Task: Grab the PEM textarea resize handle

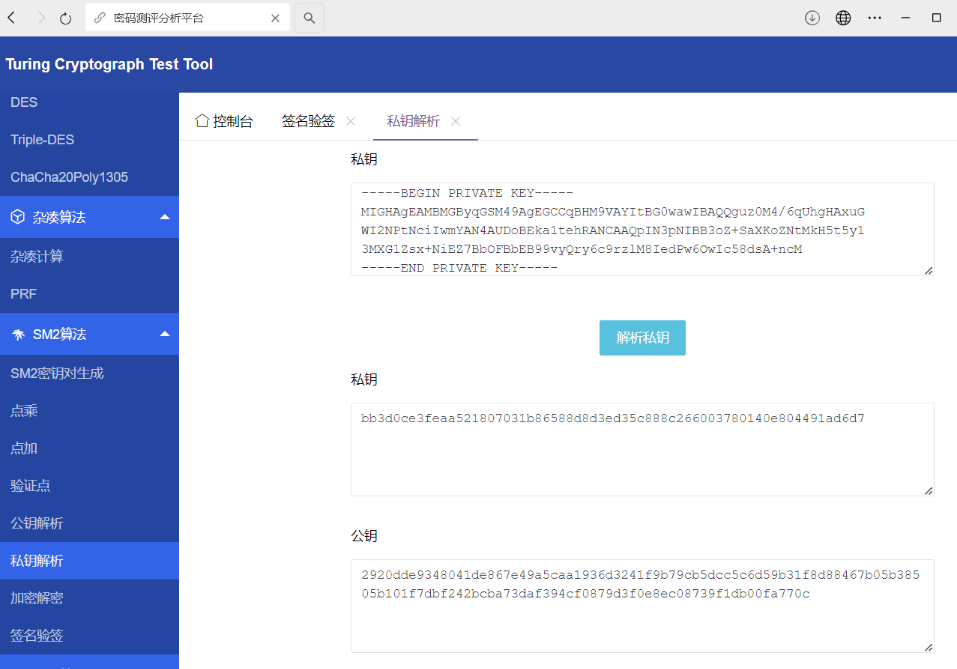Action: click(928, 270)
